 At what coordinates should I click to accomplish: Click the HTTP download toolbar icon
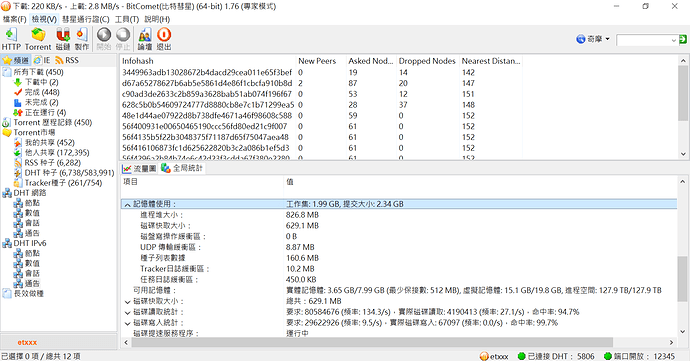(11, 39)
